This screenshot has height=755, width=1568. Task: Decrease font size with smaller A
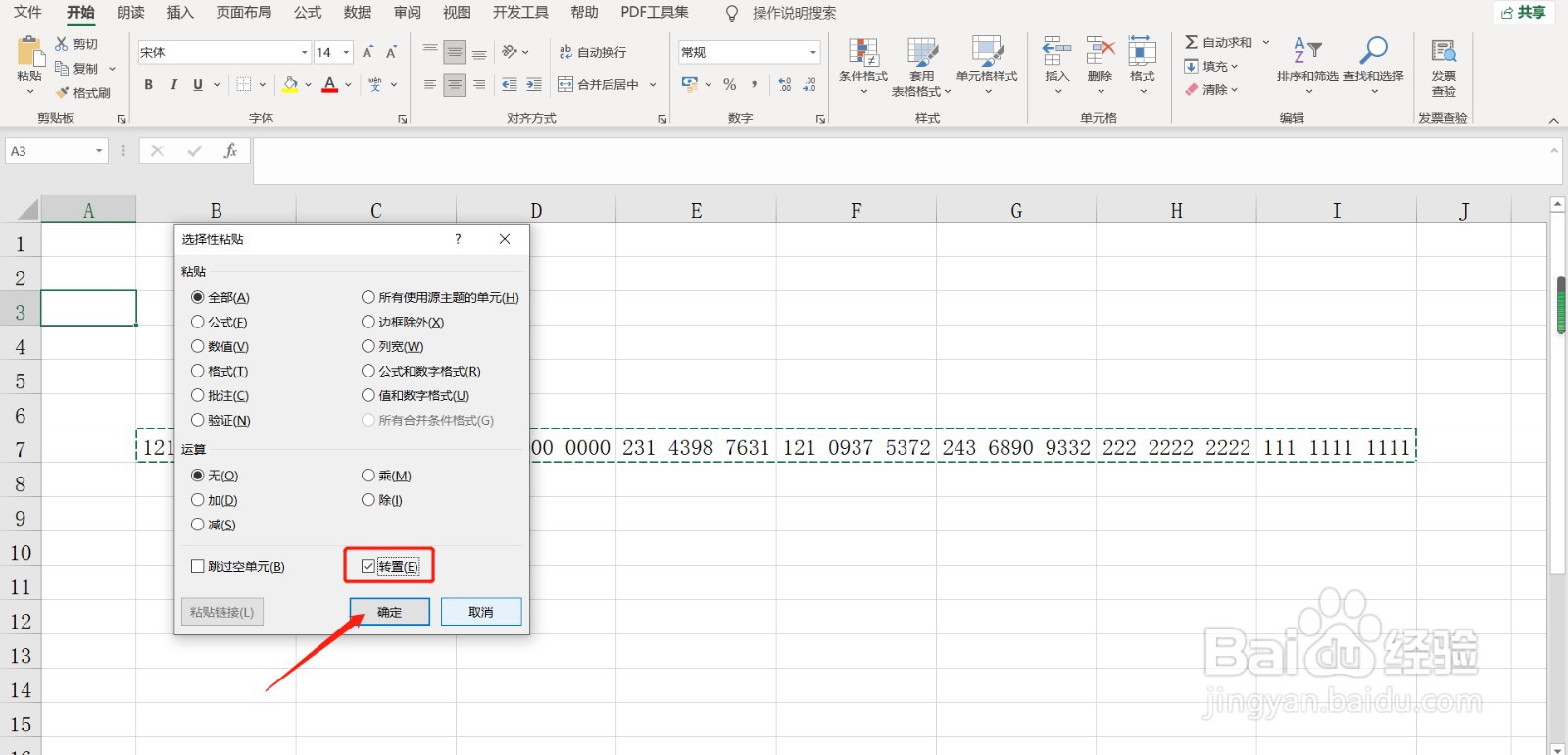pyautogui.click(x=391, y=52)
